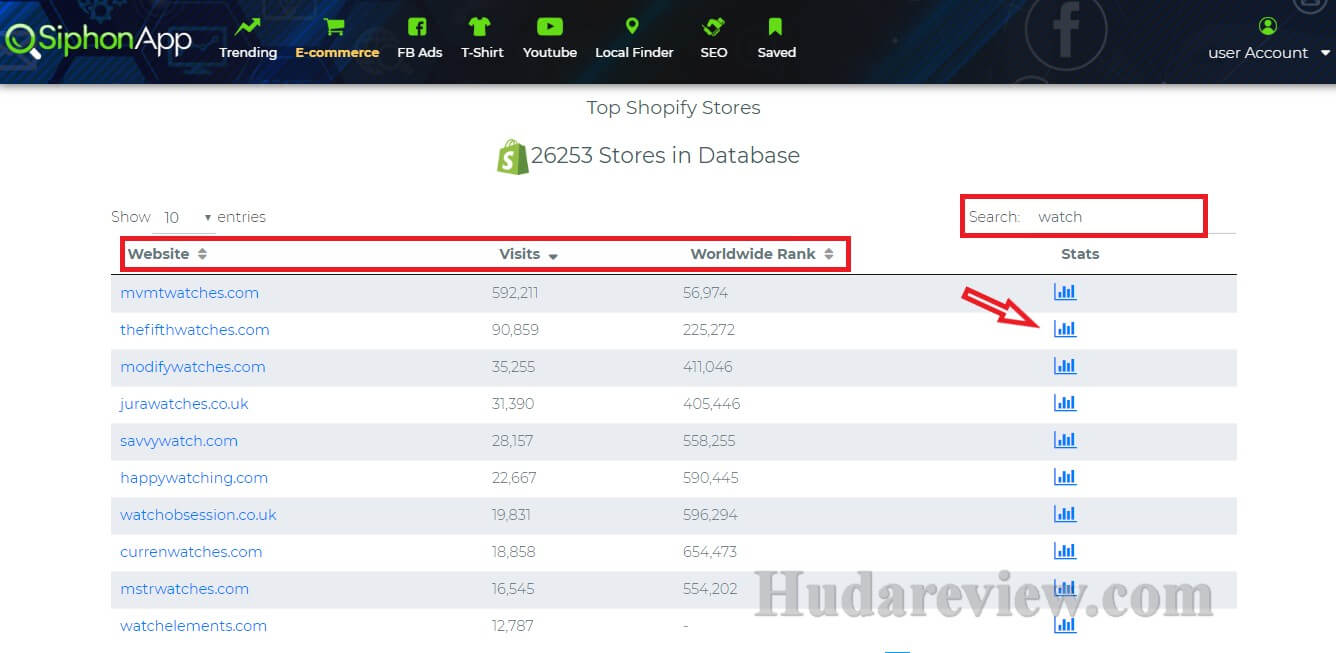1336x653 pixels.
Task: Open the Saved section
Action: click(x=776, y=38)
